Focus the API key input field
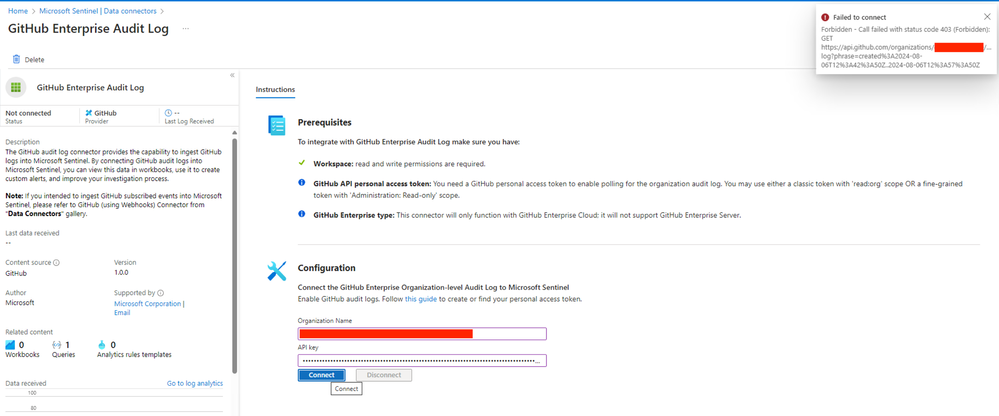 click(x=422, y=361)
